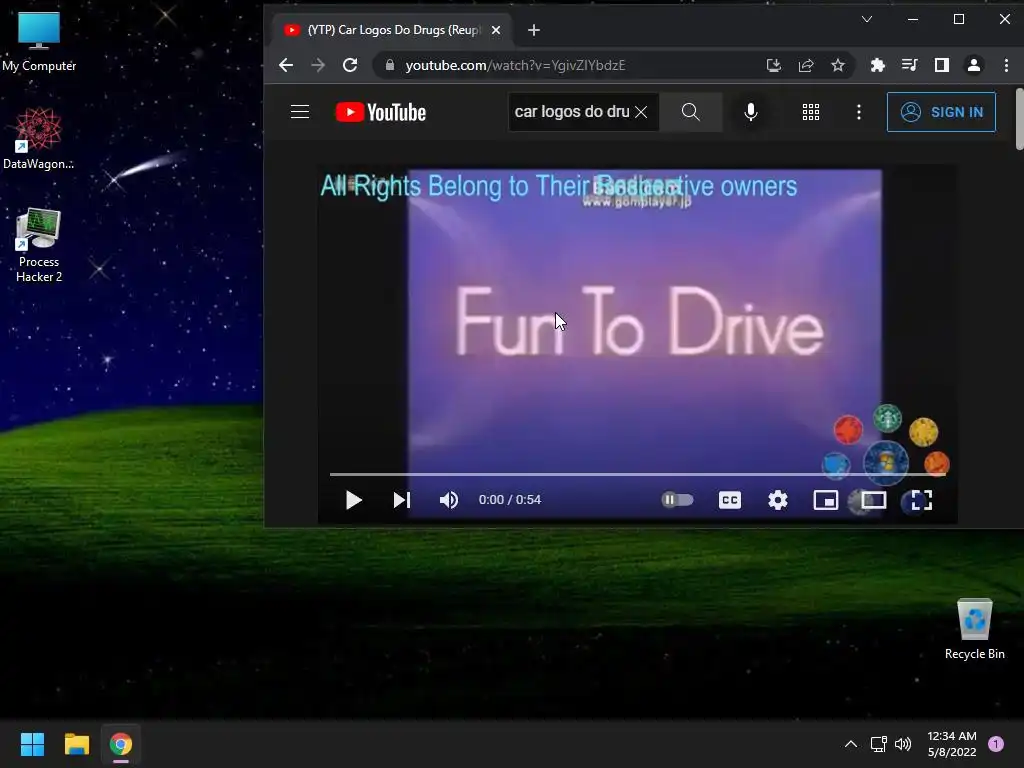Open a new Chrome tab
Image resolution: width=1024 pixels, height=768 pixels.
point(534,30)
